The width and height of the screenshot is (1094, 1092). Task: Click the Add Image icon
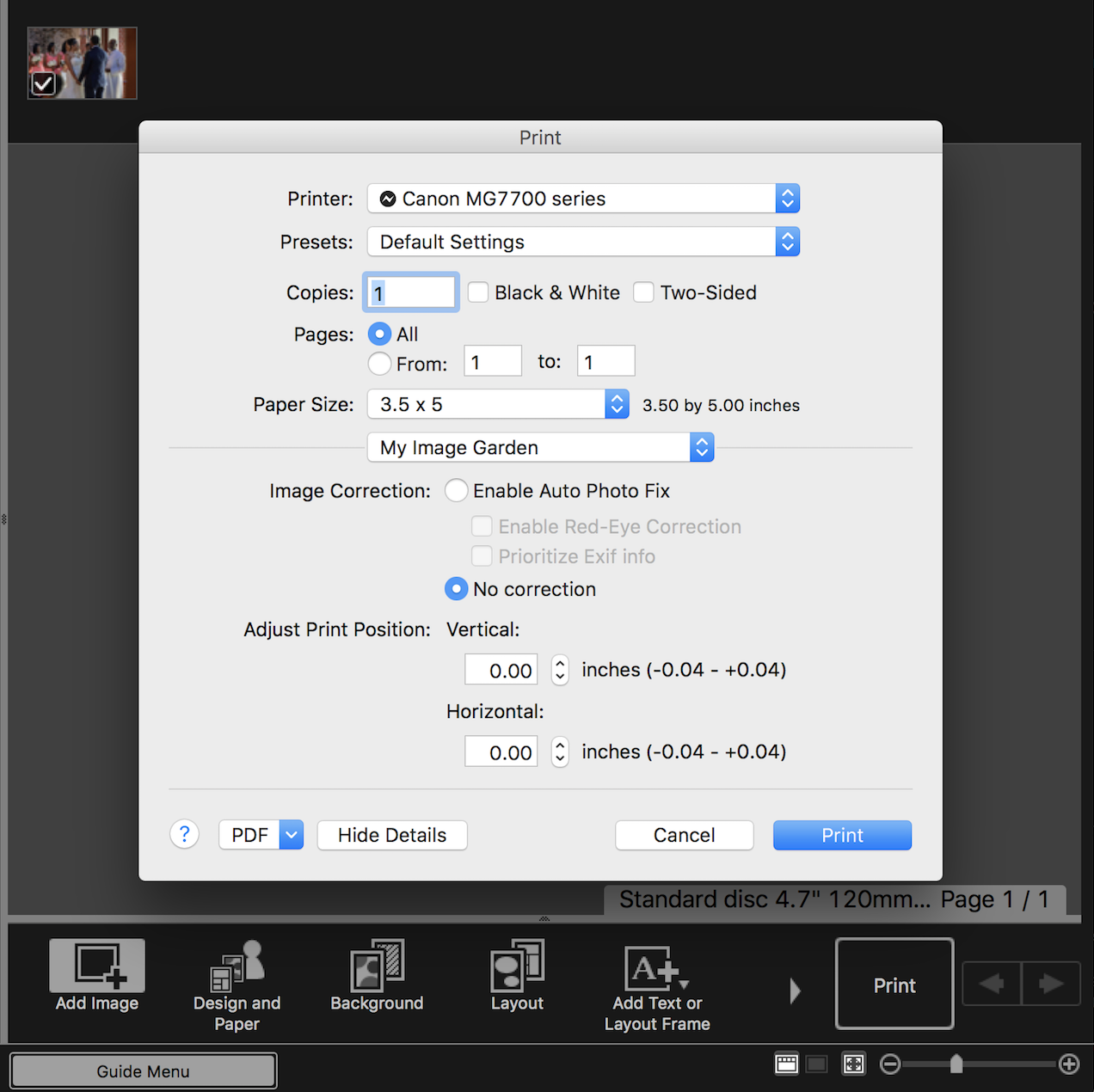click(x=97, y=966)
